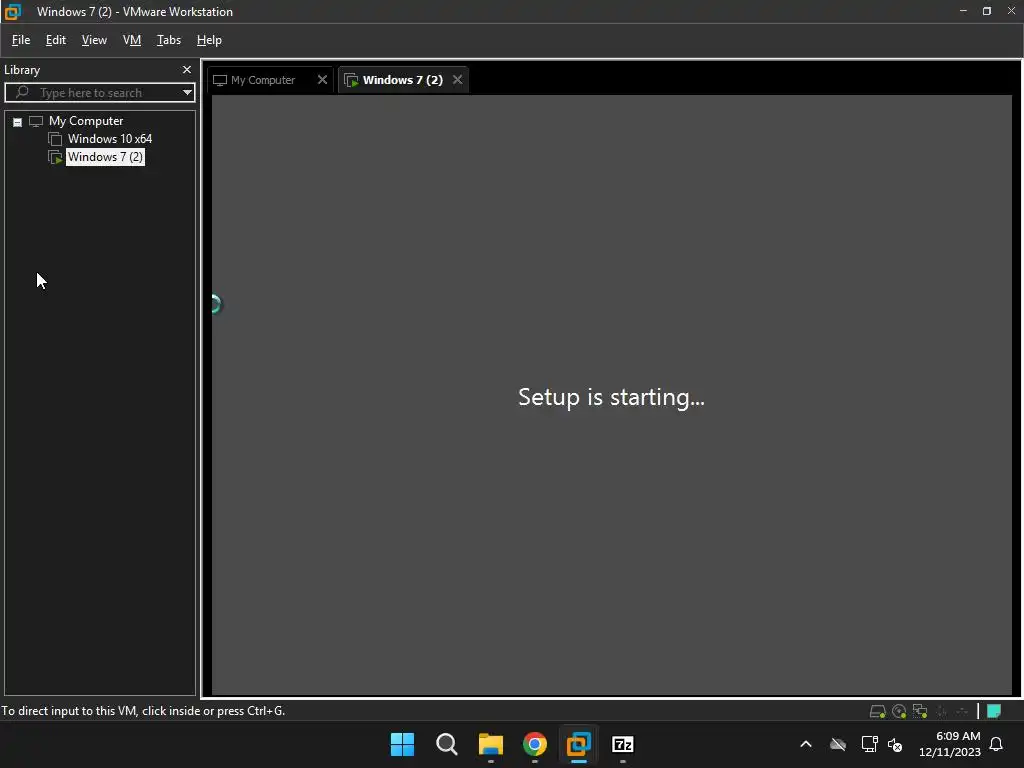Open the Help menu

click(209, 40)
